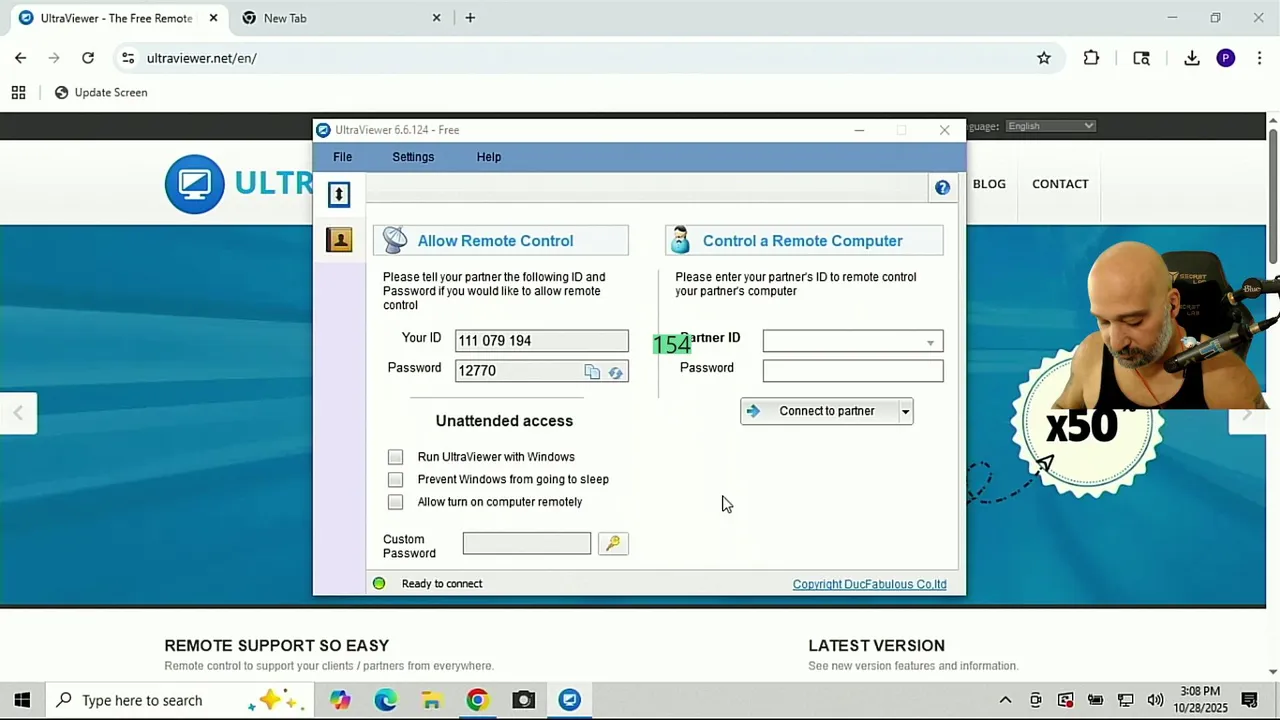Open the Settings menu in UltraViewer

(x=413, y=157)
